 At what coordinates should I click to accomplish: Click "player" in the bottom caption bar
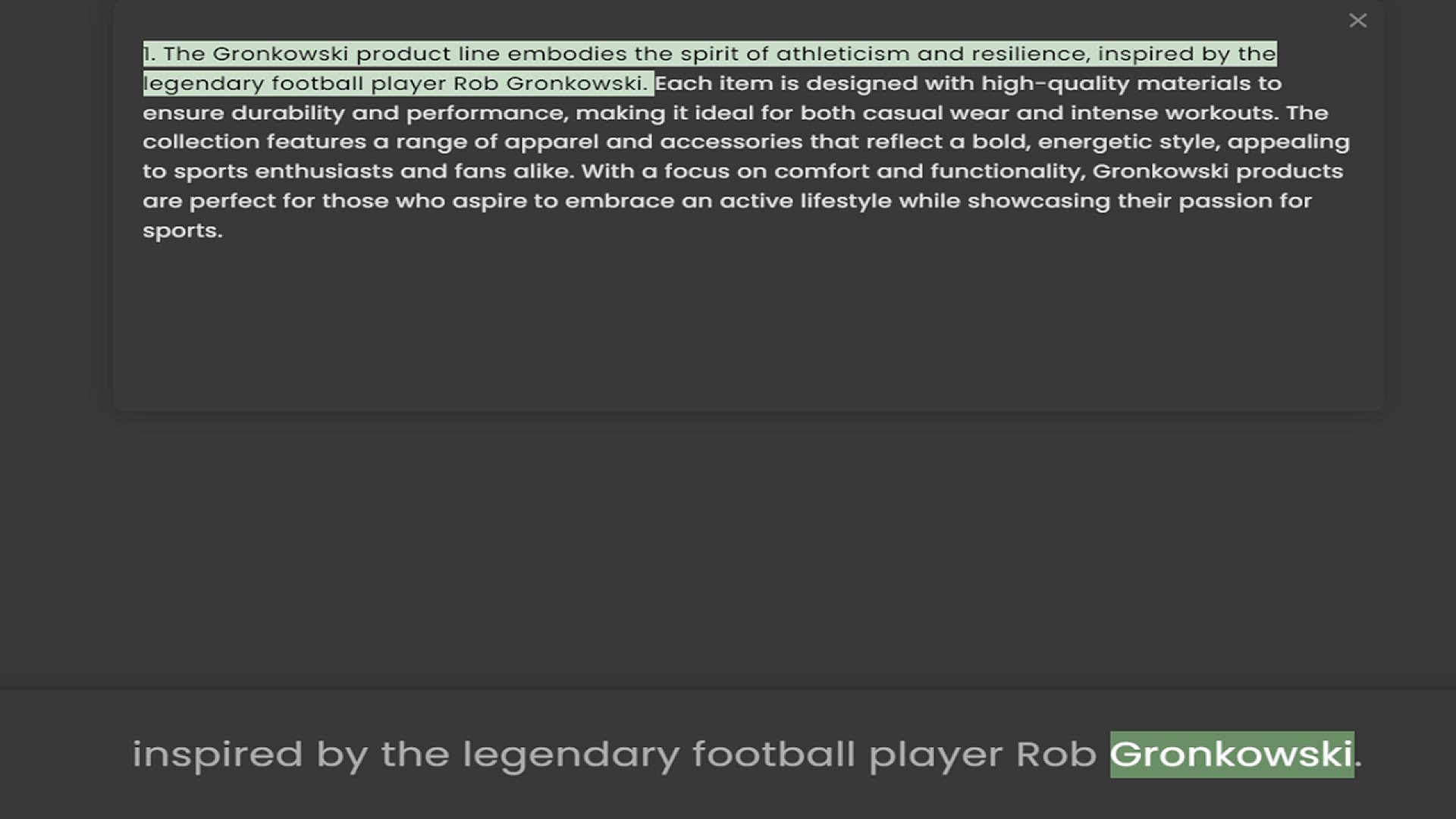[935, 754]
